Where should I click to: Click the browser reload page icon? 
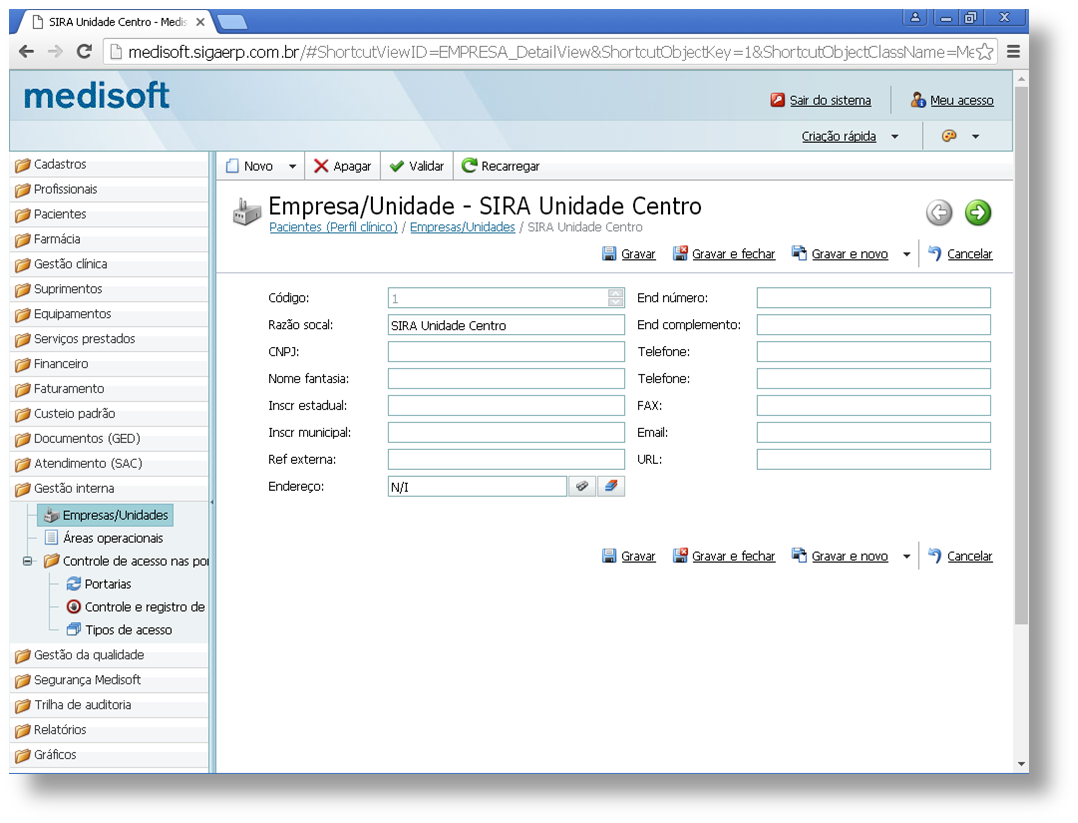point(84,52)
